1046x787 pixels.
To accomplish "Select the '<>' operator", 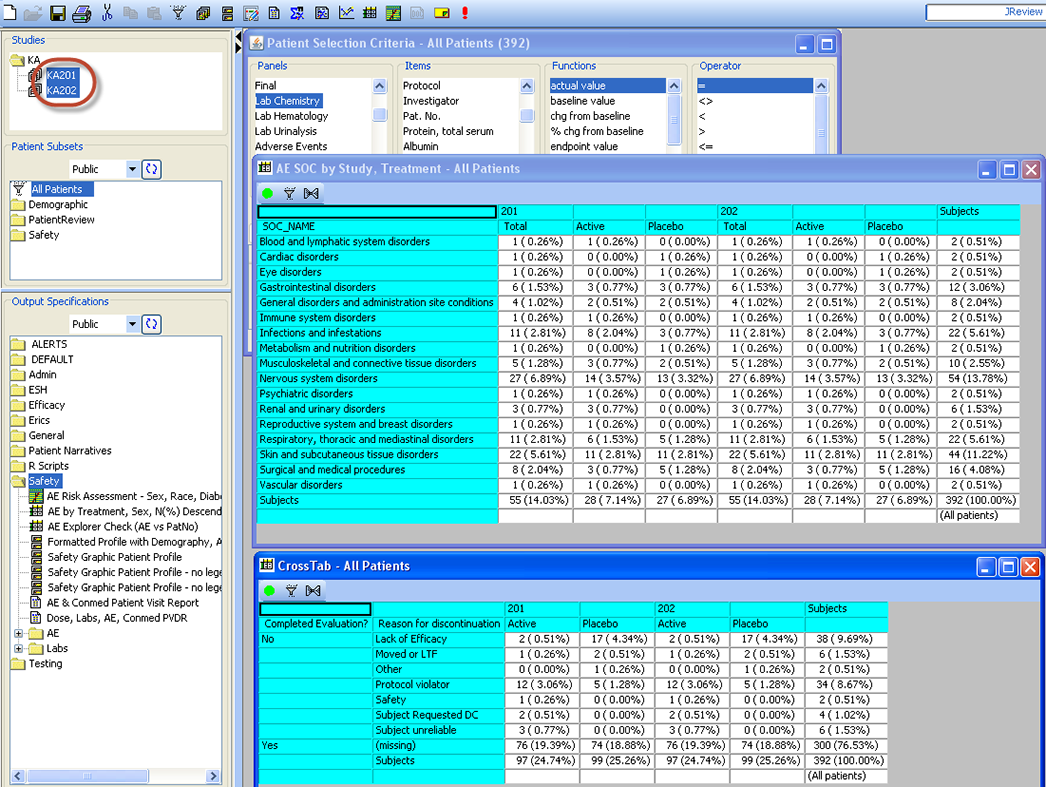I will (705, 101).
